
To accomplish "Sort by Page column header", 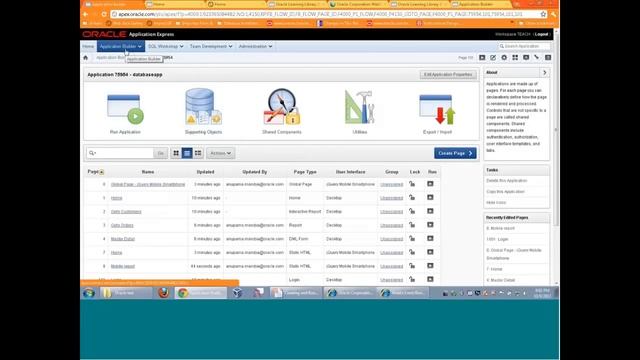I will pyautogui.click(x=96, y=172).
